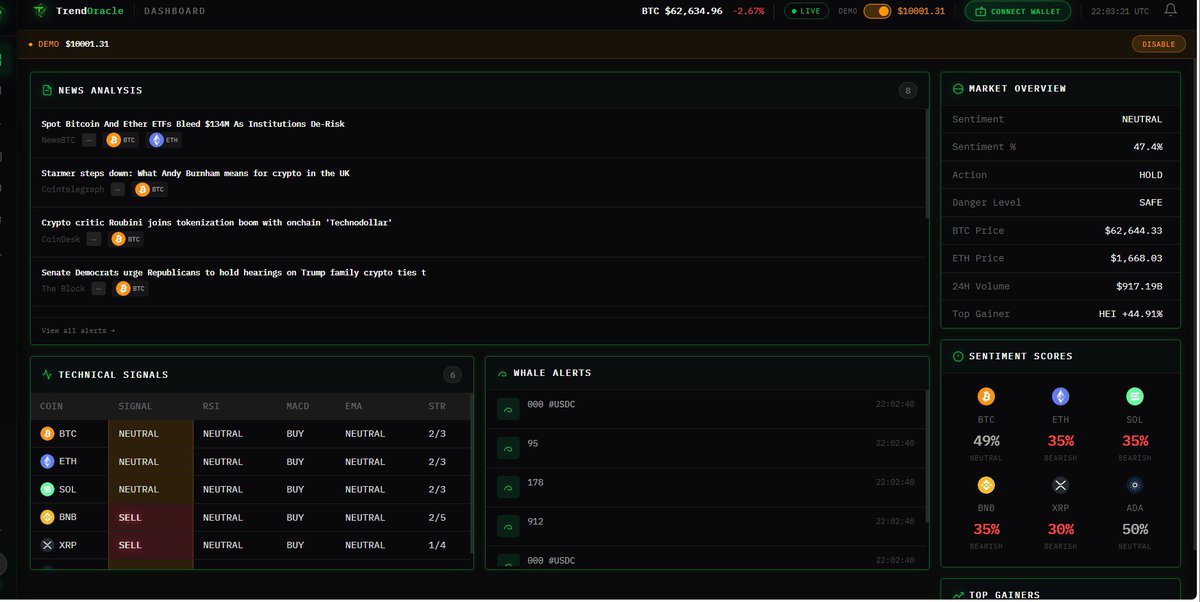
Task: Click the sentiment badge next to NewsBTC
Action: coord(89,140)
